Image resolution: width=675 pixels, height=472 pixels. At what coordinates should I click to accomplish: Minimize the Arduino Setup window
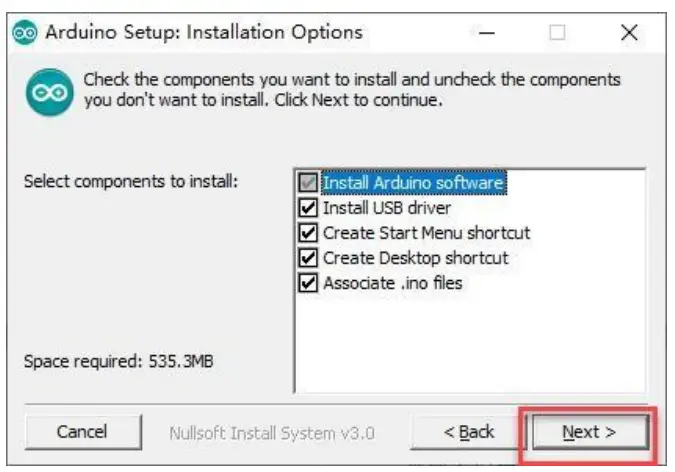point(487,33)
